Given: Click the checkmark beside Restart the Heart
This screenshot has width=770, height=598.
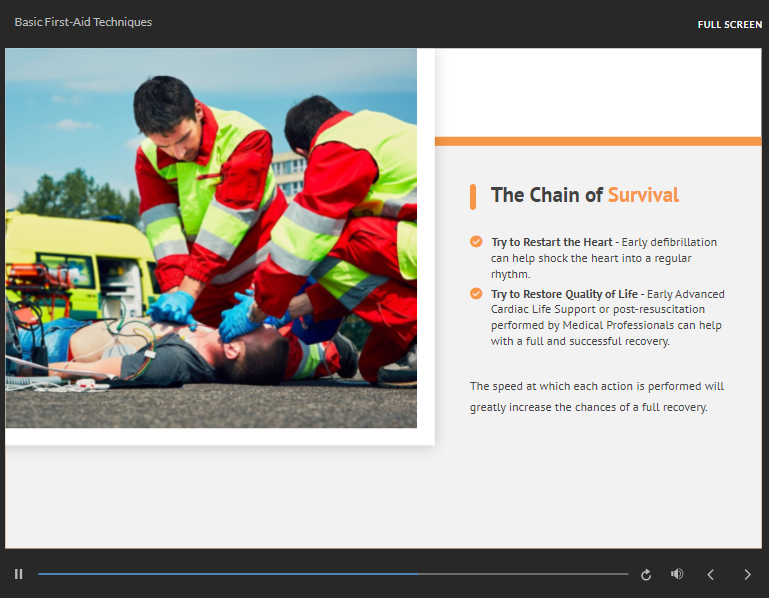Looking at the screenshot, I should click(476, 242).
